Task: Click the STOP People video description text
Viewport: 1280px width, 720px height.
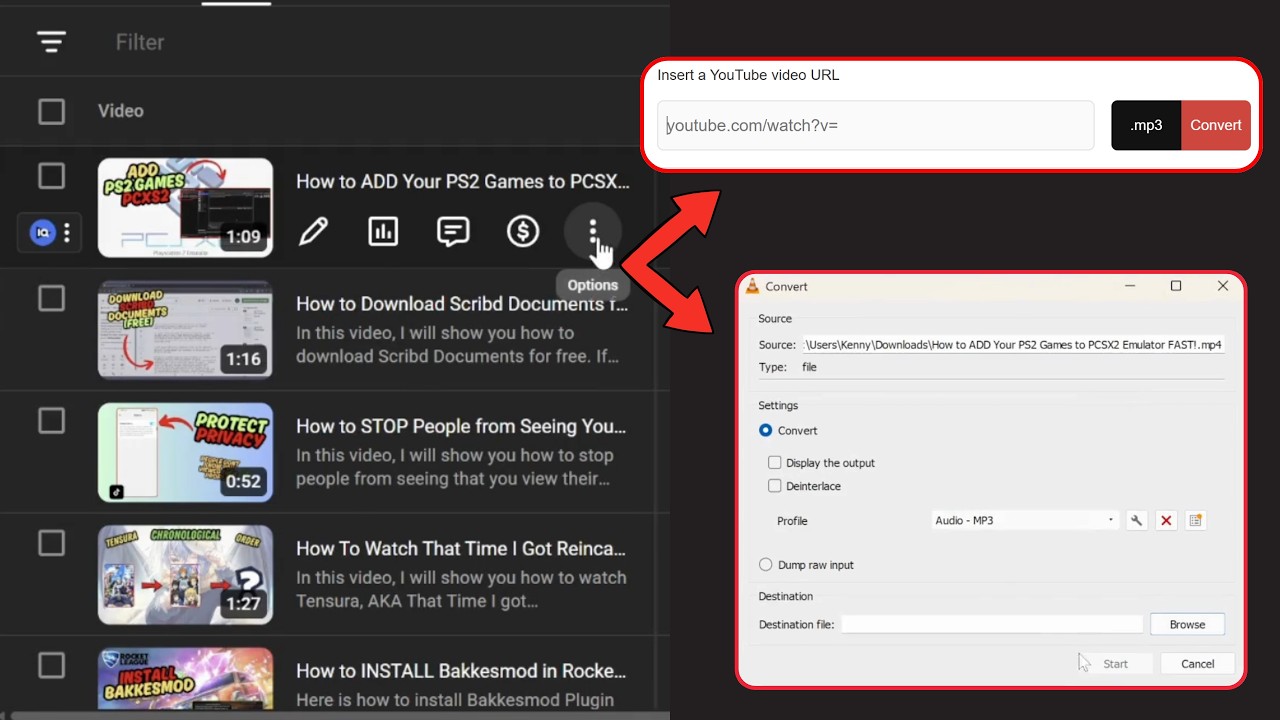Action: 455,467
